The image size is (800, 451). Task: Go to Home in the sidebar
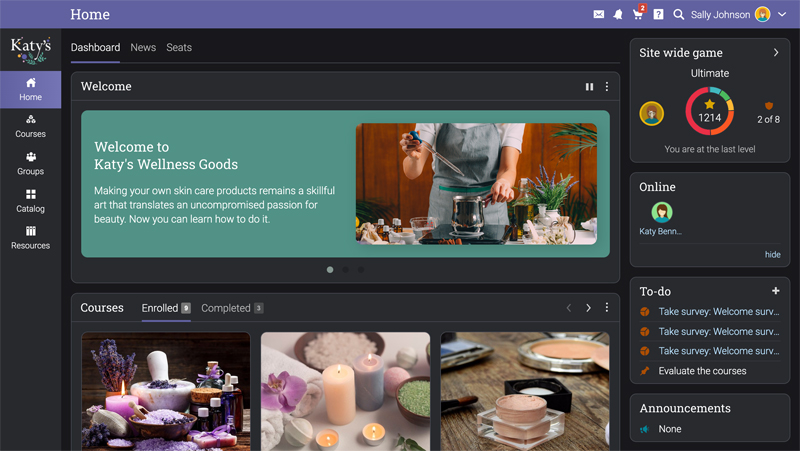tap(31, 89)
